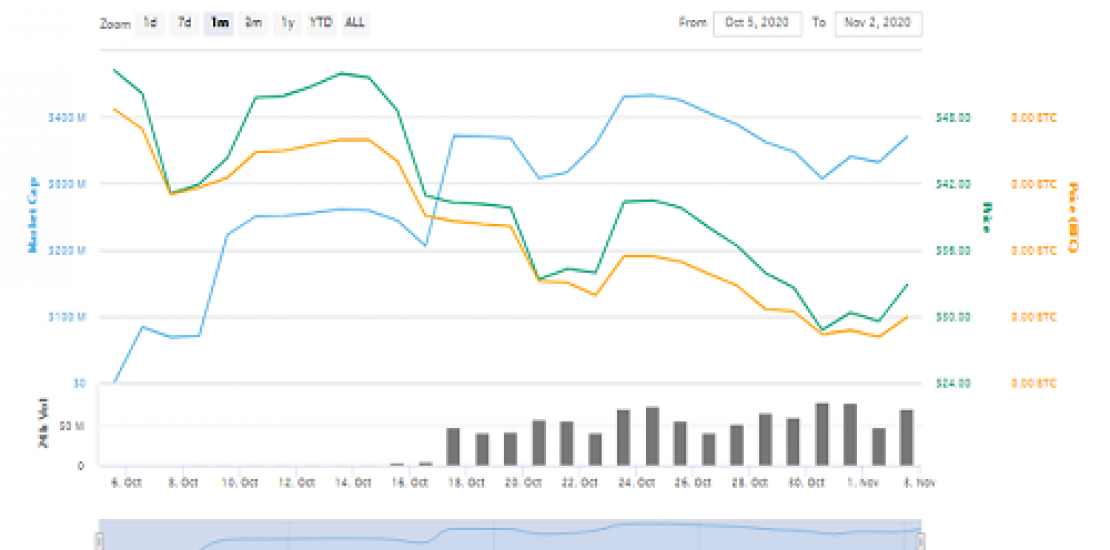The width and height of the screenshot is (1110, 550).
Task: Choose the 1y zoom option
Action: click(288, 22)
